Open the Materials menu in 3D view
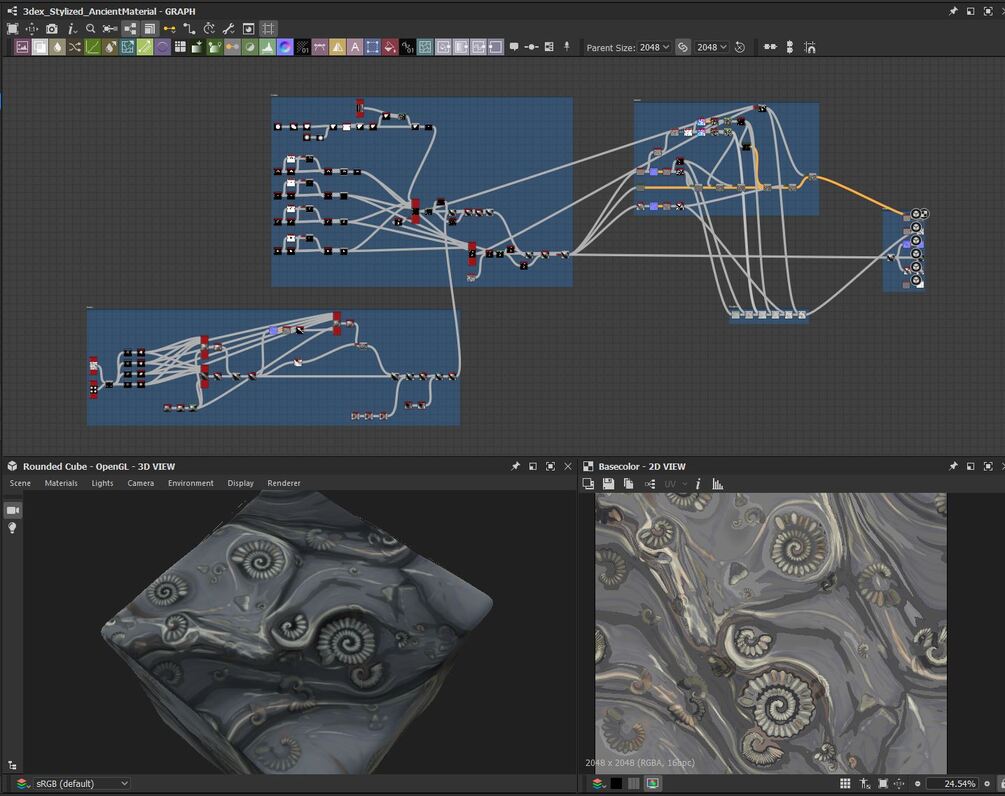The image size is (1005, 796). (61, 483)
